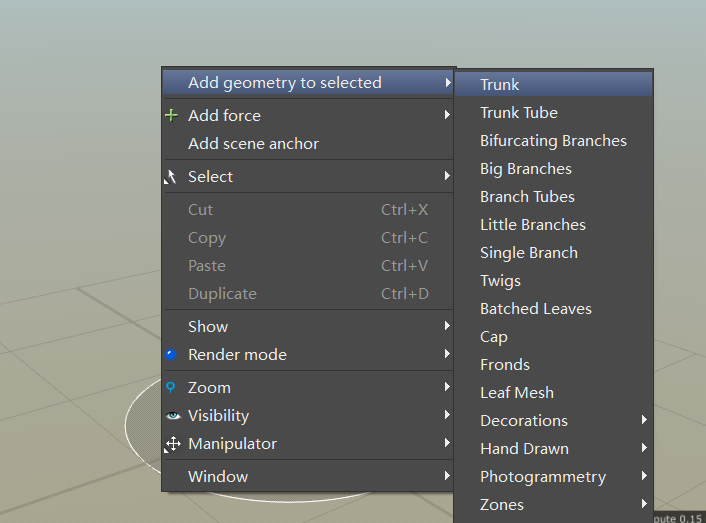Choose Add geometry to selected
The height and width of the screenshot is (523, 706).
point(308,82)
